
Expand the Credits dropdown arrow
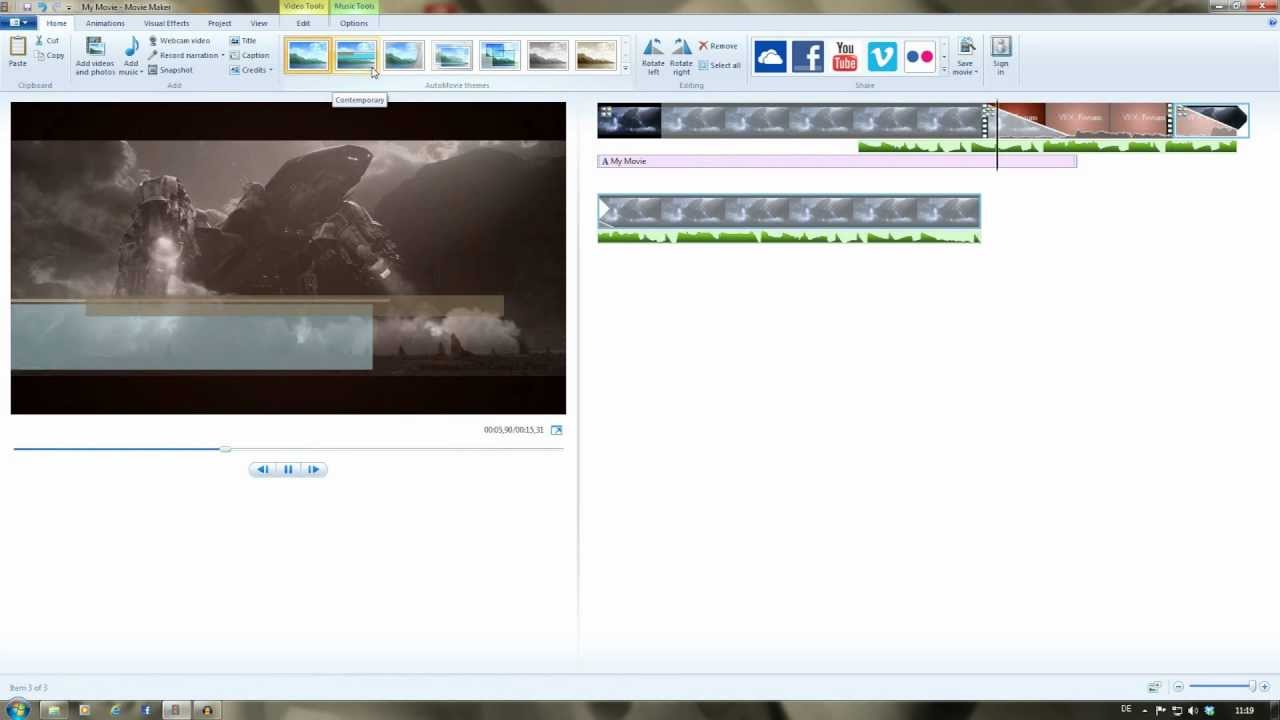click(x=270, y=70)
